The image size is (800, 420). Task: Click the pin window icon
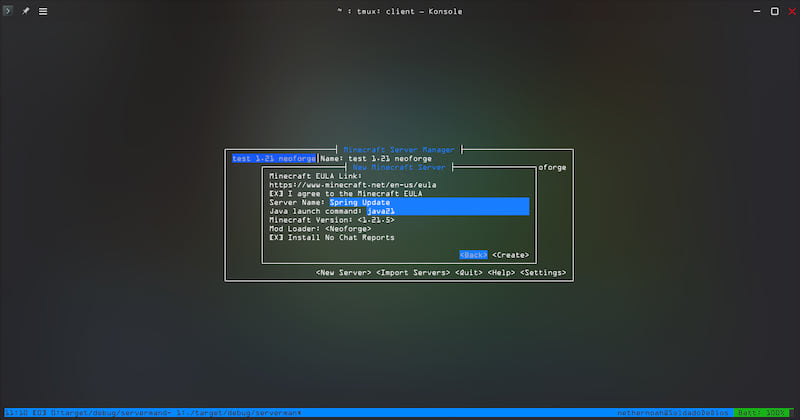26,10
